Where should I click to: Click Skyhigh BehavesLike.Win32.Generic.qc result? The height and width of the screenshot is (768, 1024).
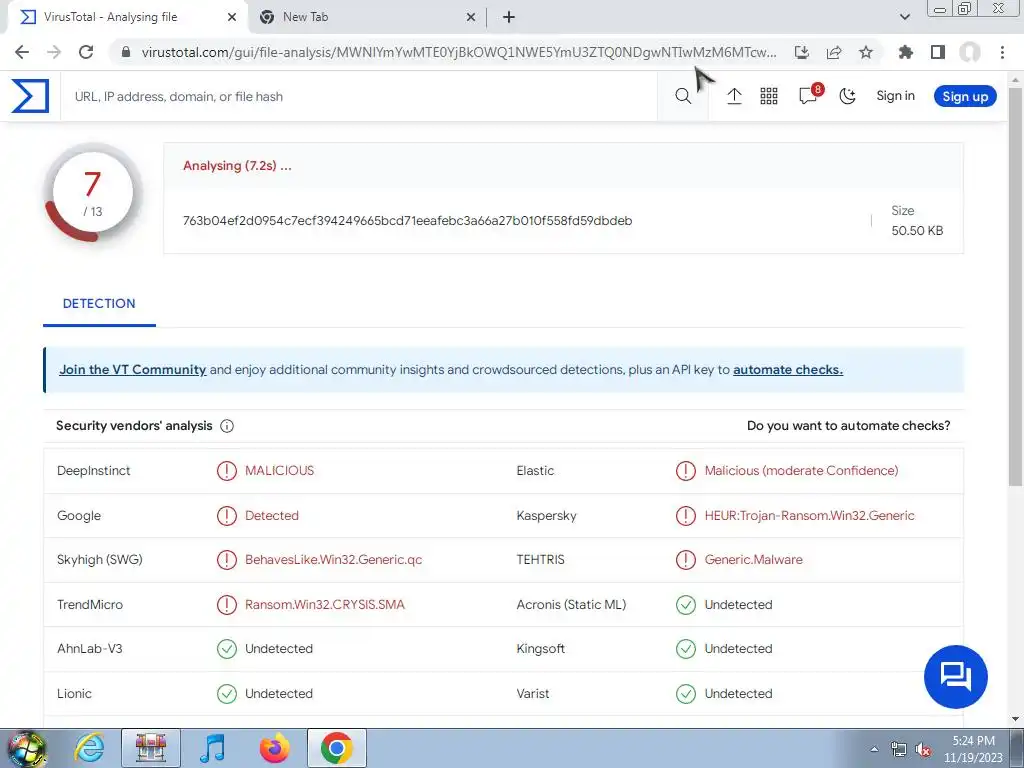(333, 560)
